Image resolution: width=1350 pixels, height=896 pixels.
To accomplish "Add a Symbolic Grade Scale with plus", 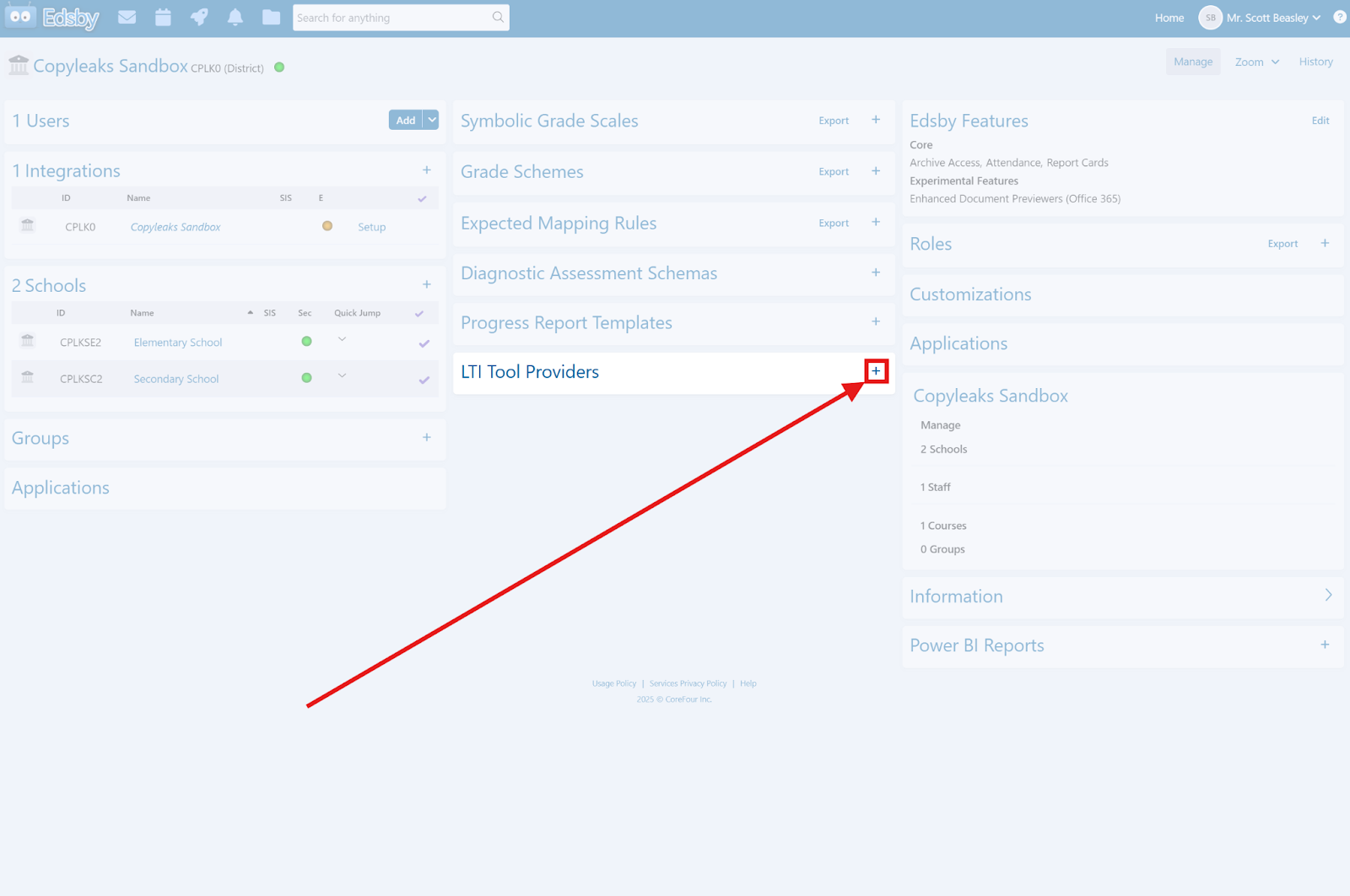I will pos(876,120).
